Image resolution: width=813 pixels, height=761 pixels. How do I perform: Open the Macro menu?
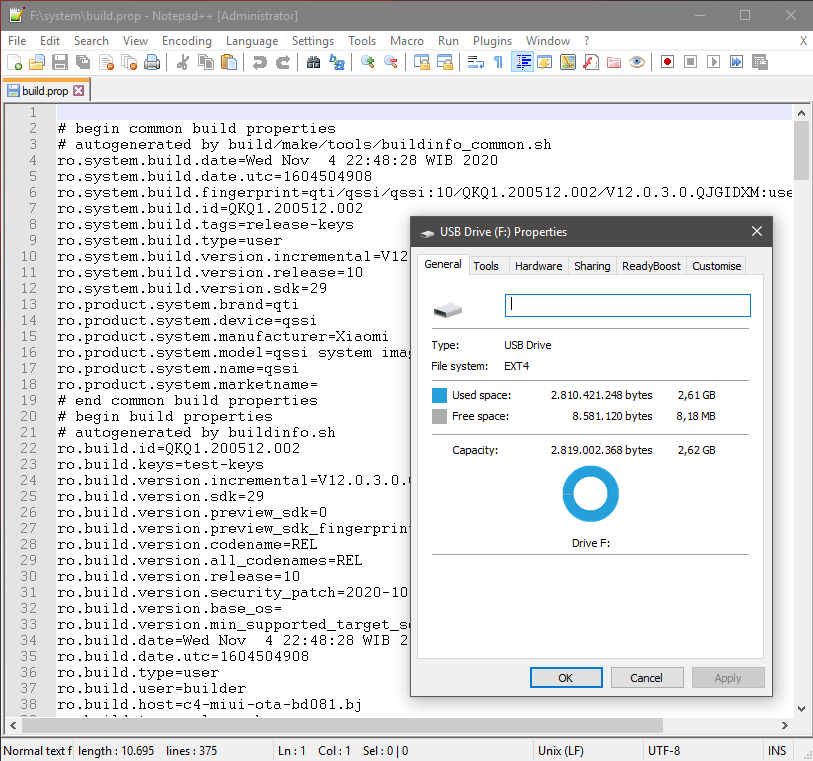(407, 41)
